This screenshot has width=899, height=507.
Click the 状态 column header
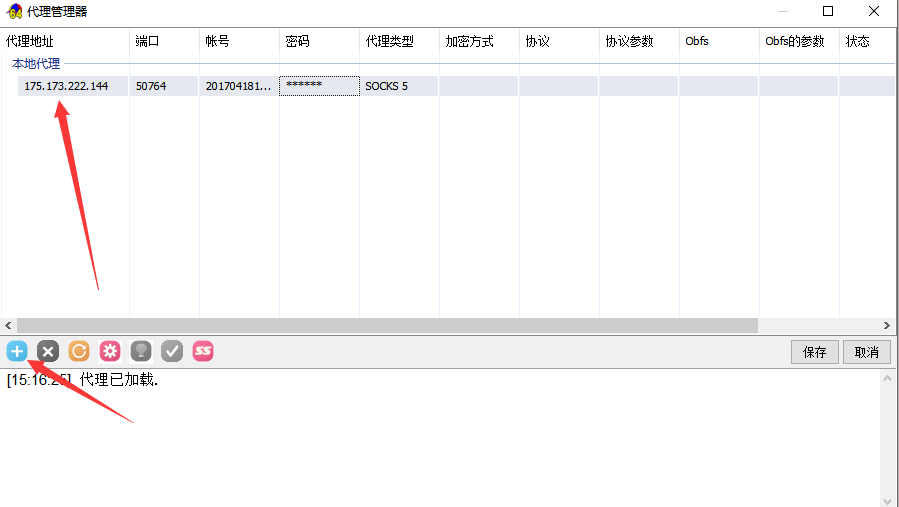click(867, 41)
